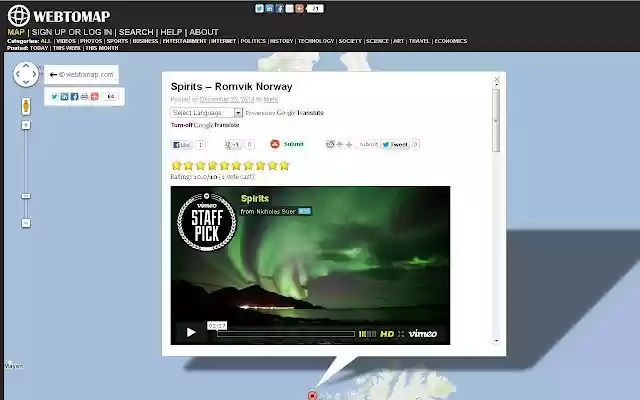The width and height of the screenshot is (640, 400).
Task: Click the email share icon in header
Action: tap(289, 9)
